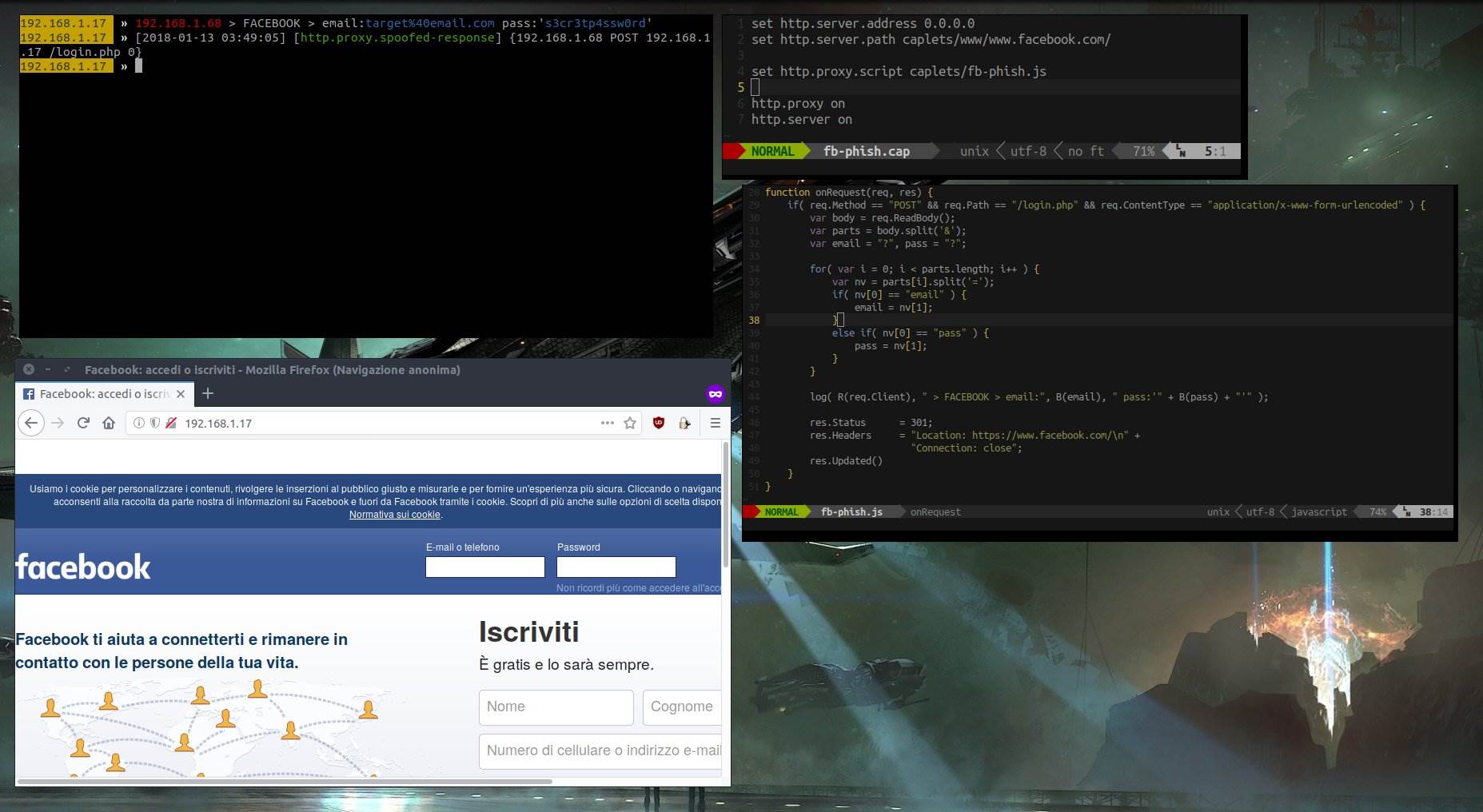Viewport: 1483px width, 812px height.
Task: Click fb-phish.js filename in status line
Action: pyautogui.click(x=851, y=511)
